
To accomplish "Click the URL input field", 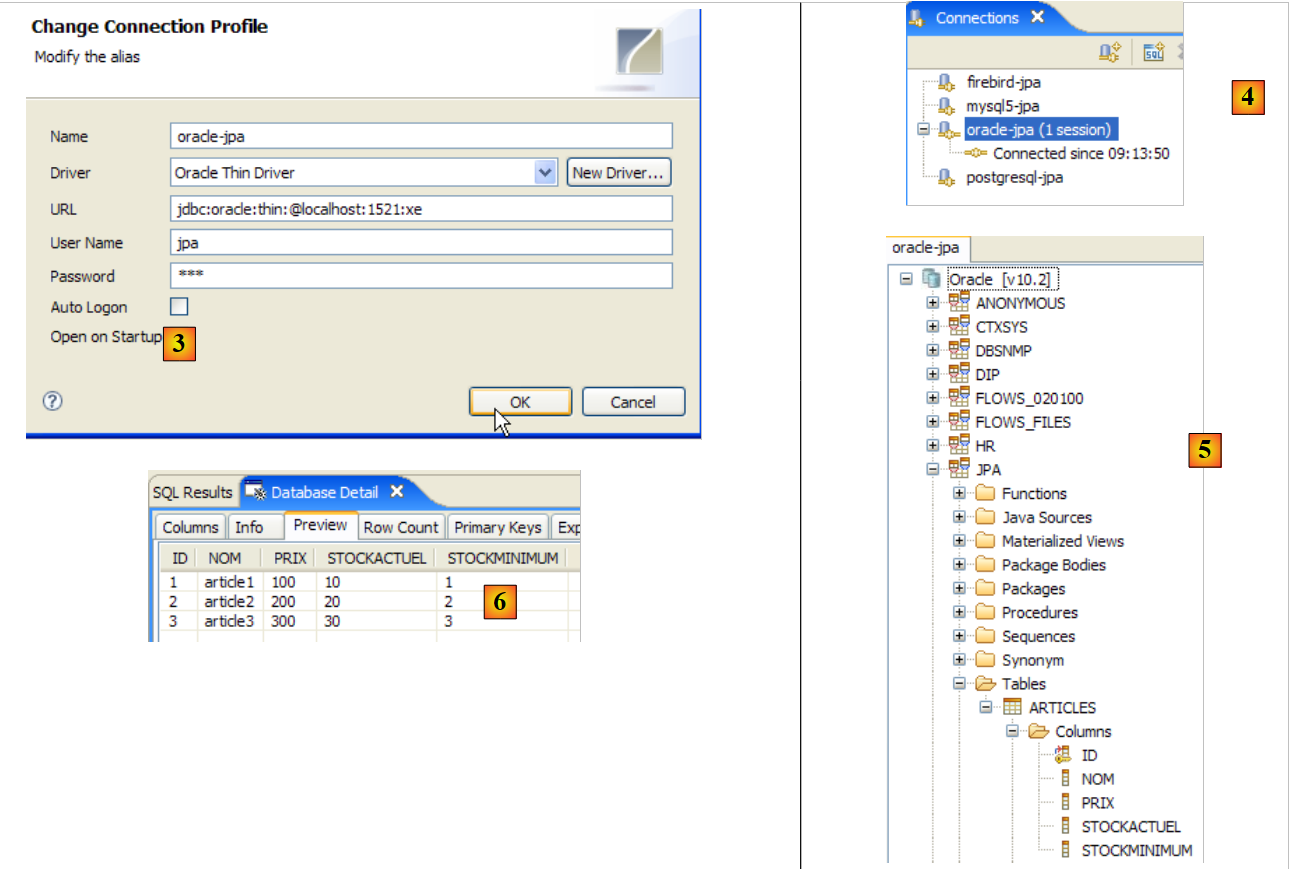I will pos(421,209).
